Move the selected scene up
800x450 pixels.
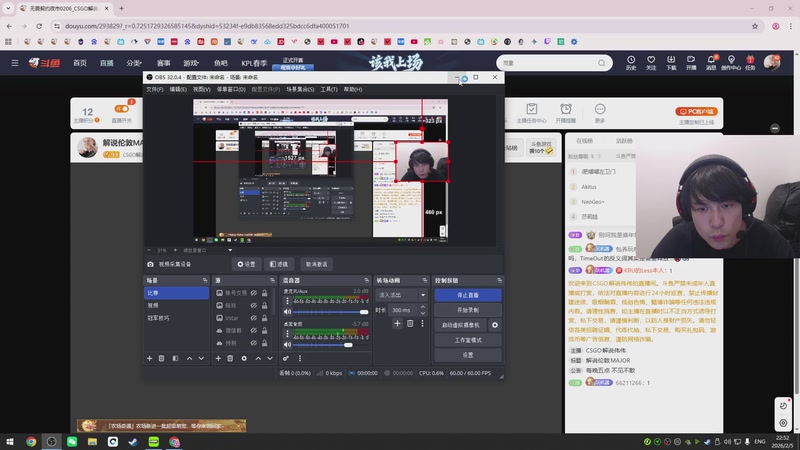click(x=189, y=359)
